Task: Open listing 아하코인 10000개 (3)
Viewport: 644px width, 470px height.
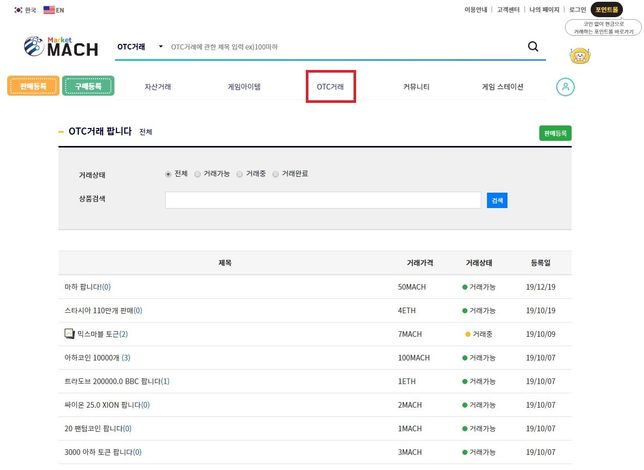Action: [x=97, y=358]
